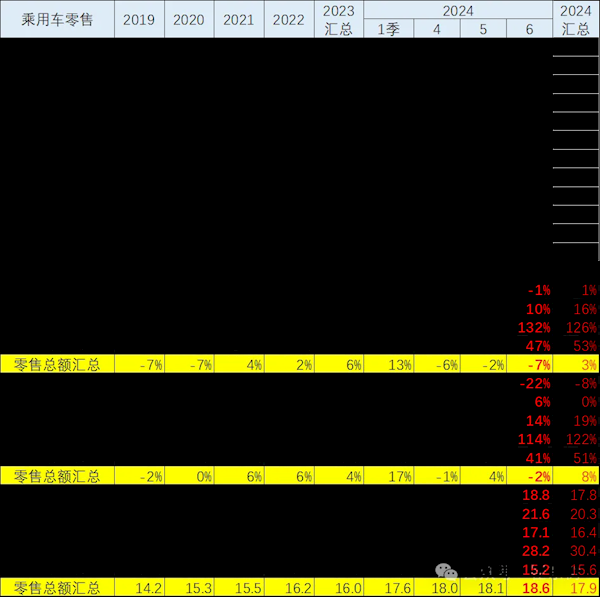Click the 53% value
The image size is (600, 597).
tap(585, 346)
